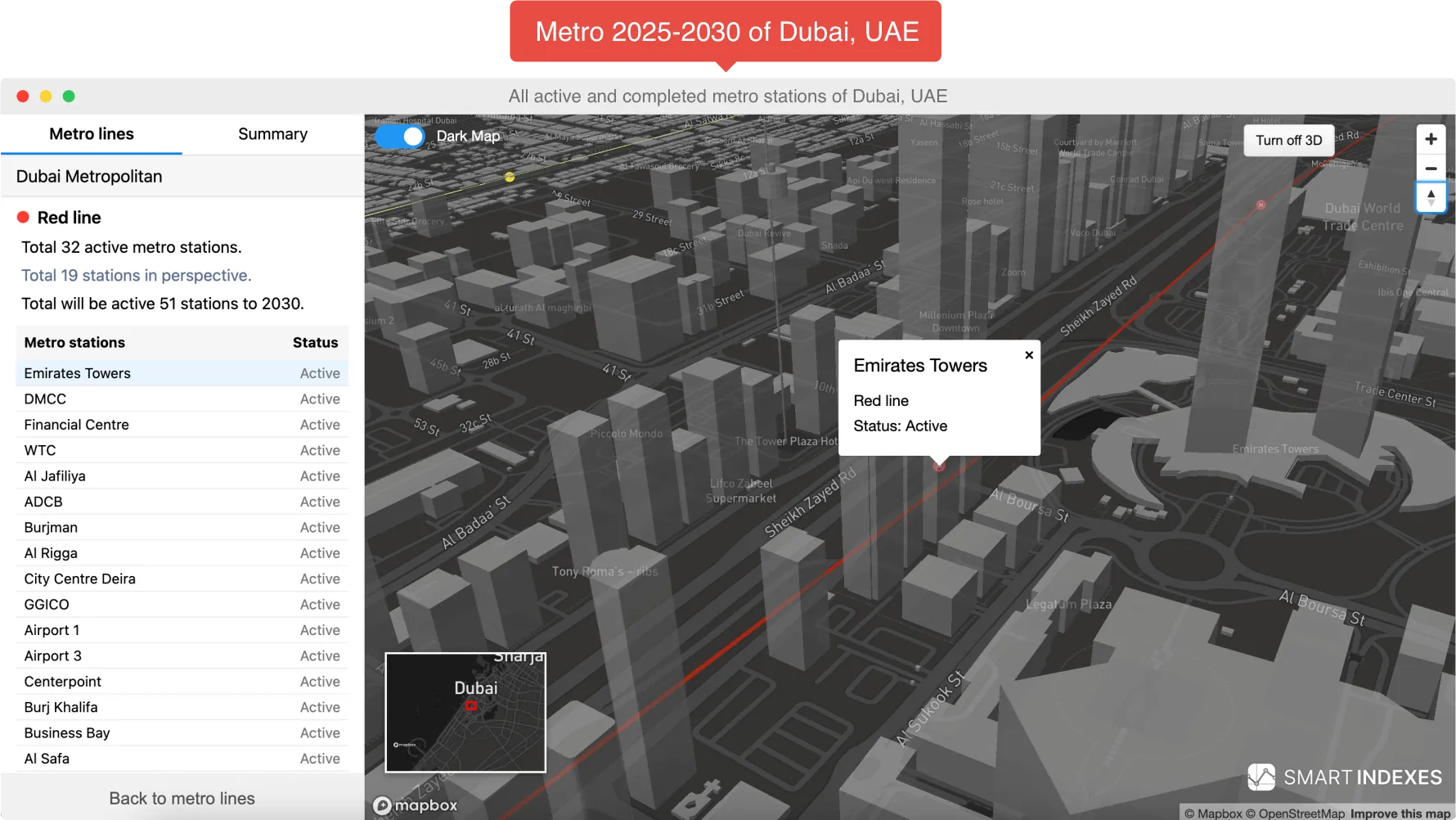Click Total 19 stations in perspective text
Viewport: 1456px width, 820px height.
coord(136,276)
